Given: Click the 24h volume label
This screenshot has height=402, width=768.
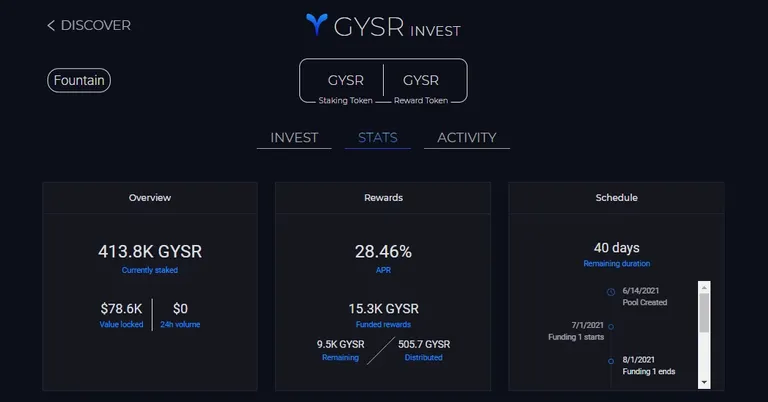Looking at the screenshot, I should pos(180,325).
